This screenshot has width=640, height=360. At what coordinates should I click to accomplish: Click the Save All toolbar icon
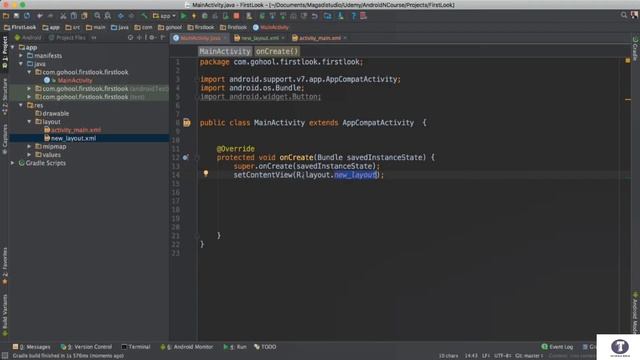tap(16, 16)
